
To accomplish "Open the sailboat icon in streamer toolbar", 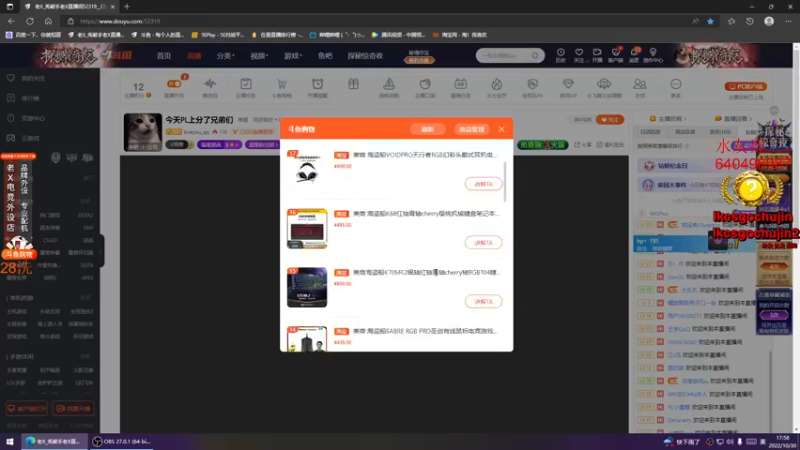I will pos(389,84).
